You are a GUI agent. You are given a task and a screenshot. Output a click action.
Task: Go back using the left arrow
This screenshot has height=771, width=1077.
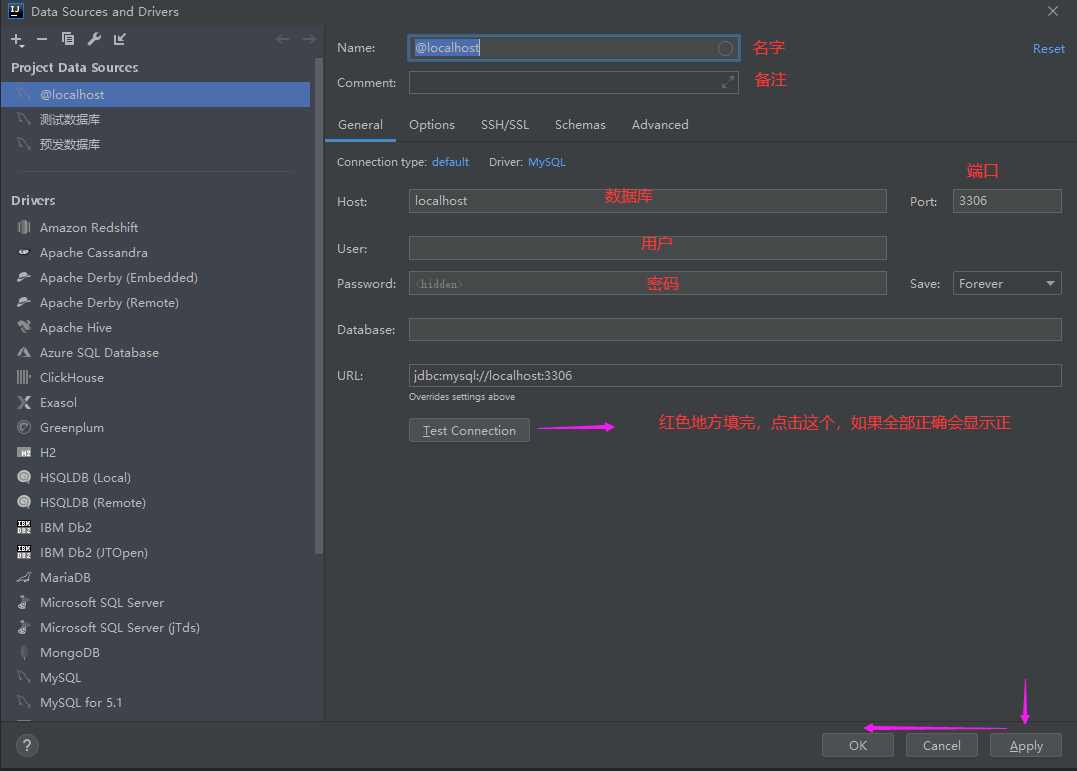tap(282, 39)
